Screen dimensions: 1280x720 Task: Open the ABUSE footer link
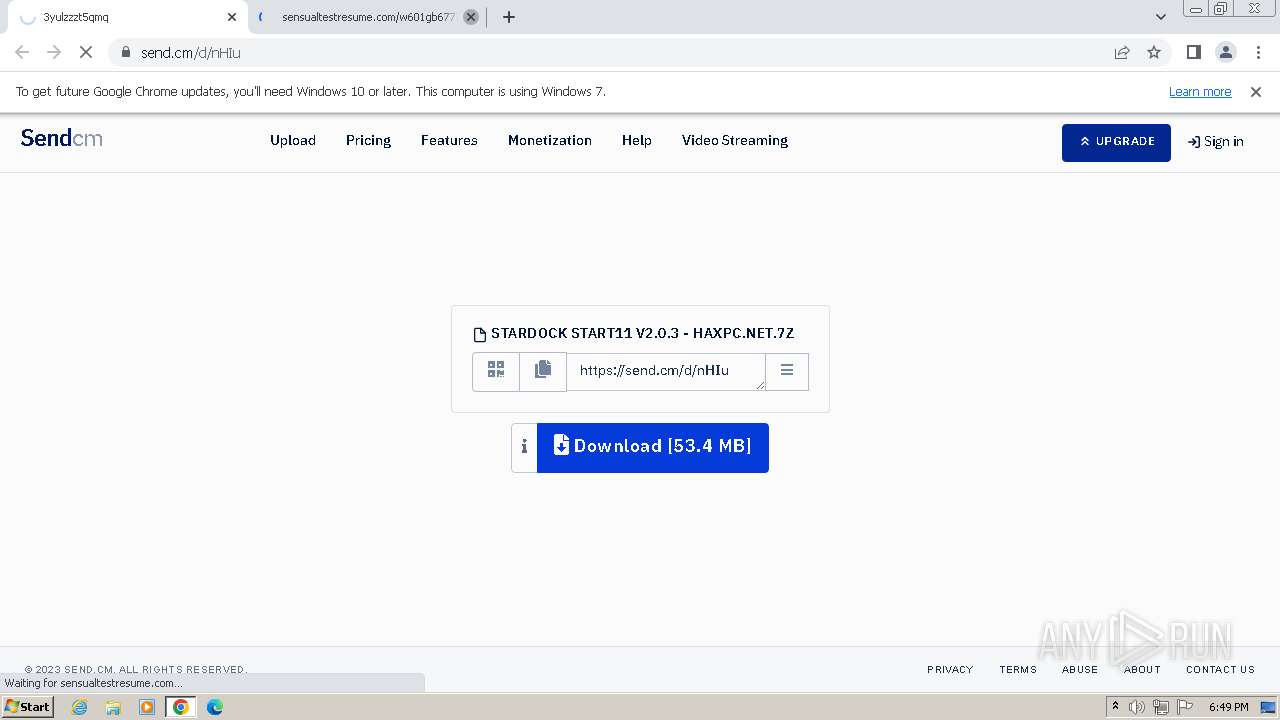point(1080,670)
